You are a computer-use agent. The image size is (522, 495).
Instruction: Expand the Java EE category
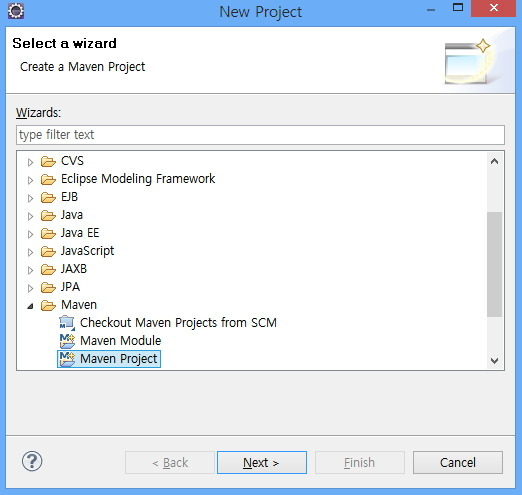pyautogui.click(x=30, y=234)
